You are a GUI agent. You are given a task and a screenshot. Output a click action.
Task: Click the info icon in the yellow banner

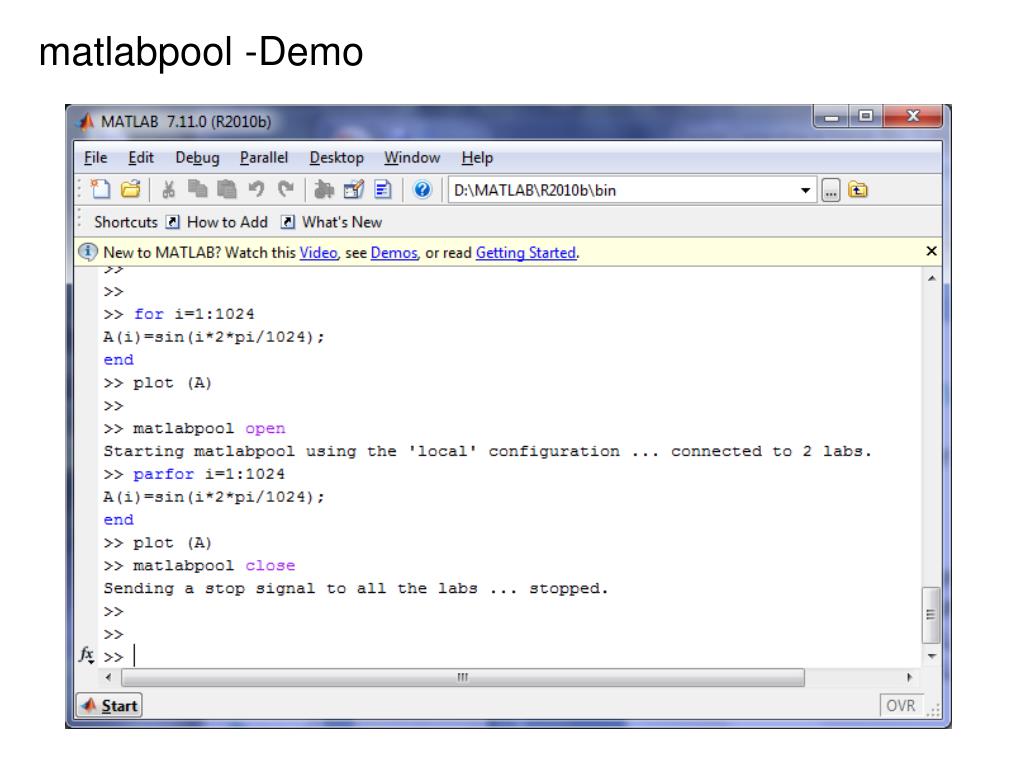tap(88, 251)
